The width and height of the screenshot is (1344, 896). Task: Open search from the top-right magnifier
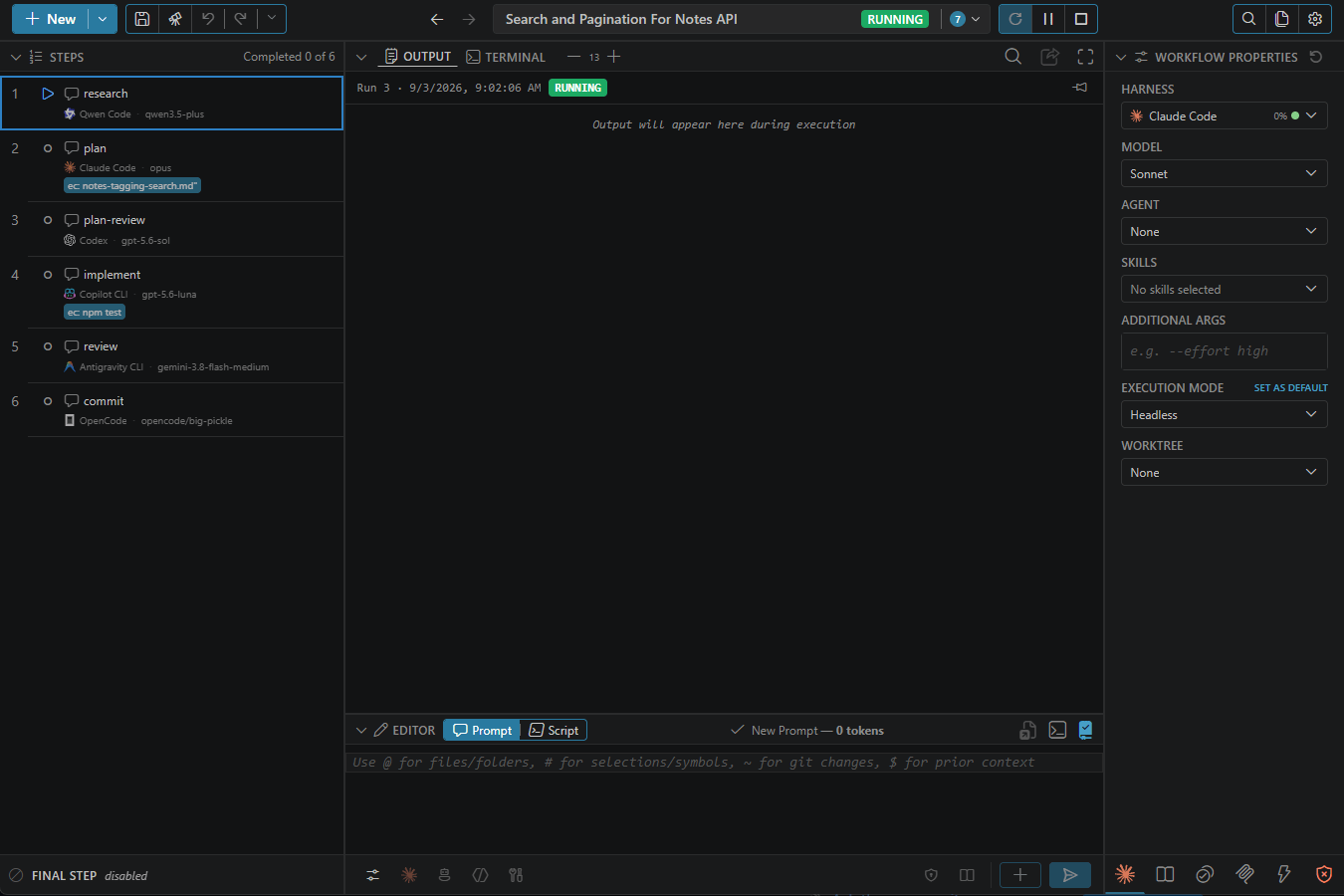1249,19
